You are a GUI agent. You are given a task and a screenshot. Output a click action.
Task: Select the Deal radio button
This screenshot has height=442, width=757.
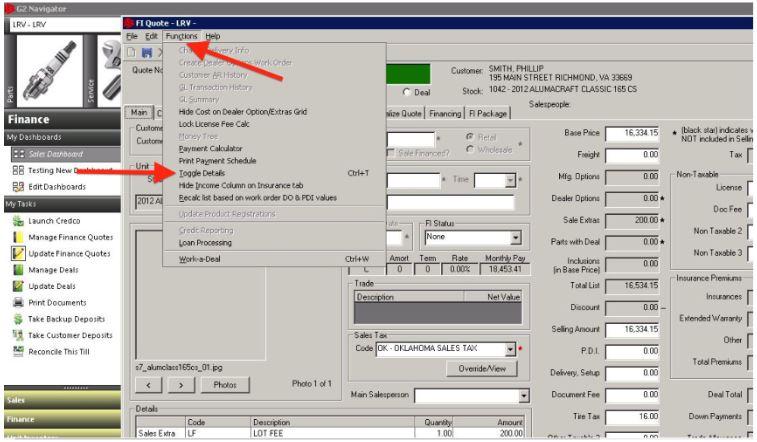click(407, 92)
